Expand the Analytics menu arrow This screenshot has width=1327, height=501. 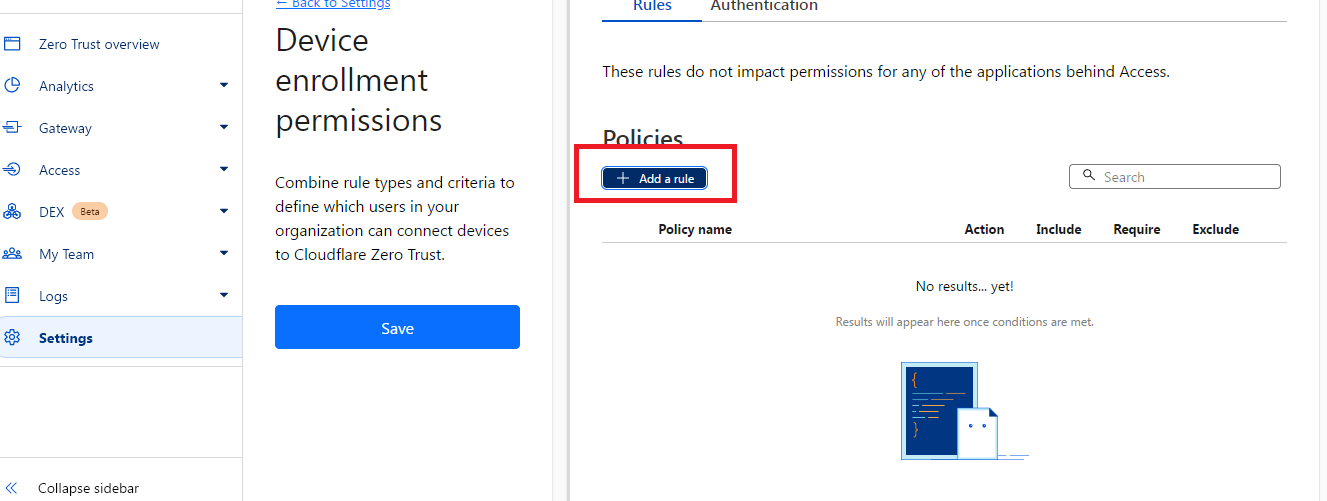point(224,86)
